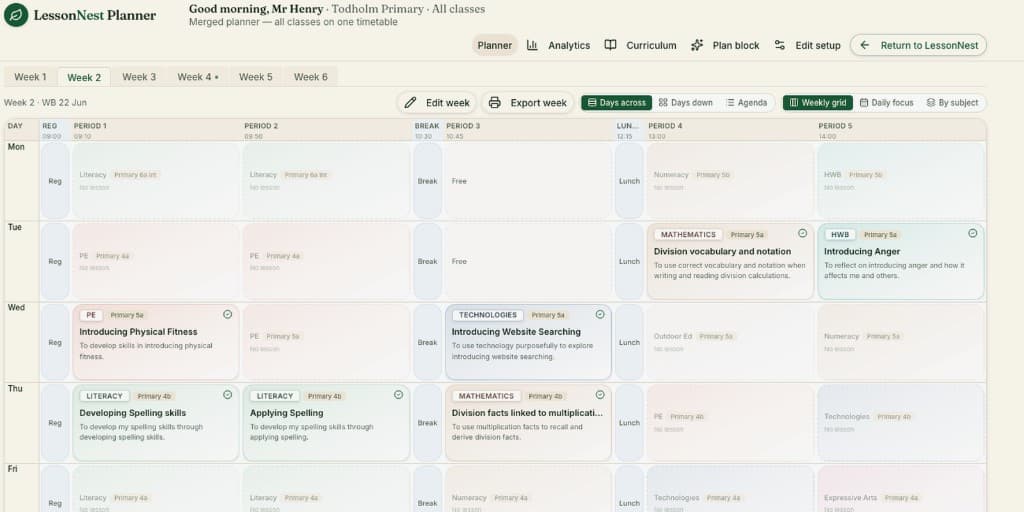Open the Week 1 tab
Screen dimensions: 1024x512
pos(30,76)
